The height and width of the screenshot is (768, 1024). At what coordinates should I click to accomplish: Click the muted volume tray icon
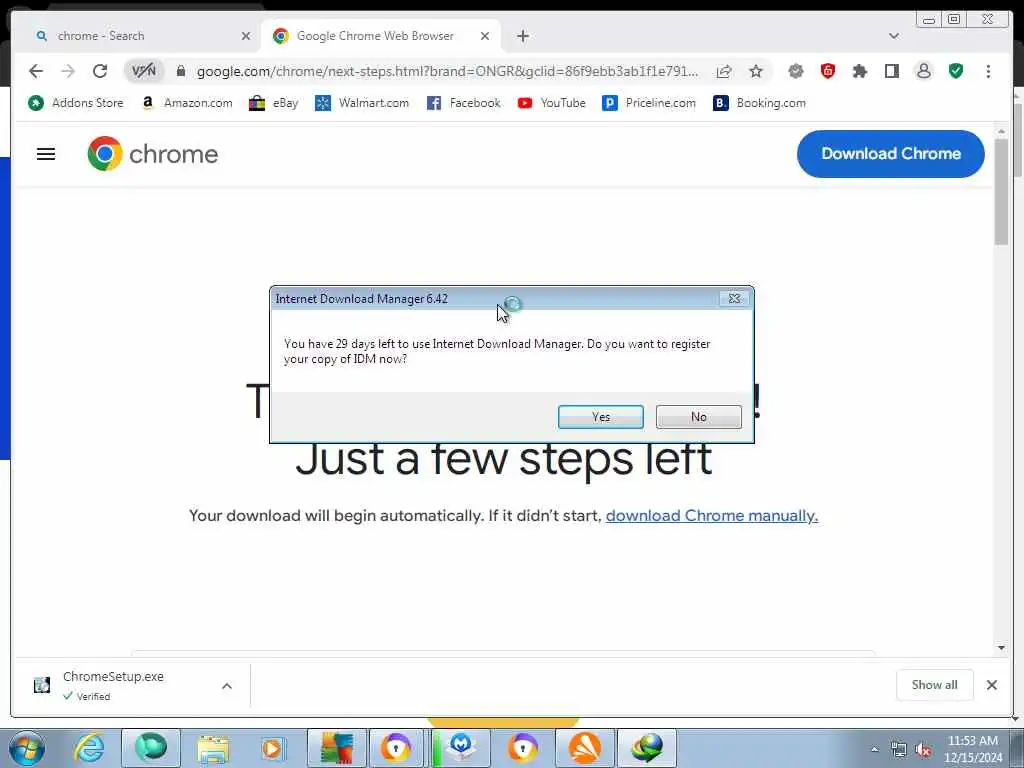coord(923,750)
